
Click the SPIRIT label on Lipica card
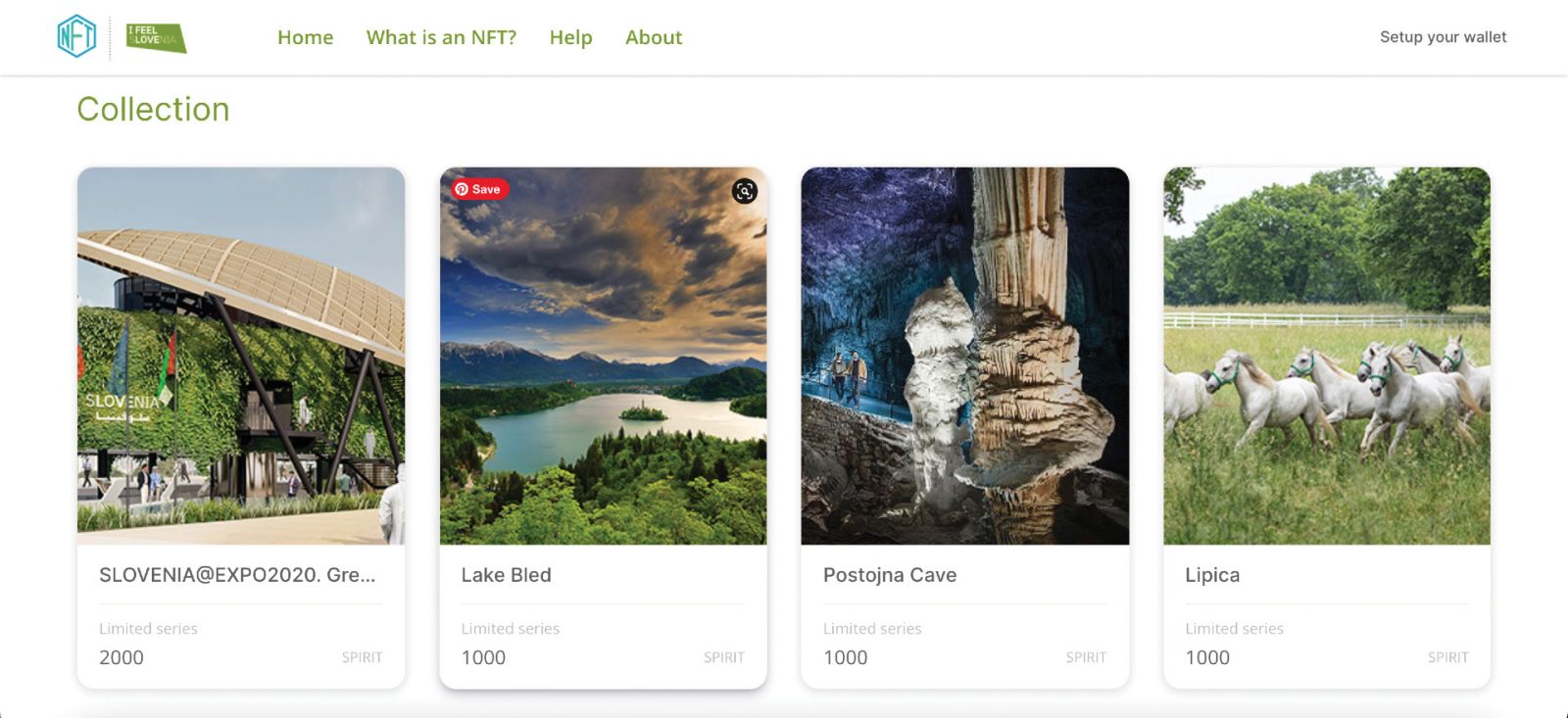pyautogui.click(x=1447, y=657)
